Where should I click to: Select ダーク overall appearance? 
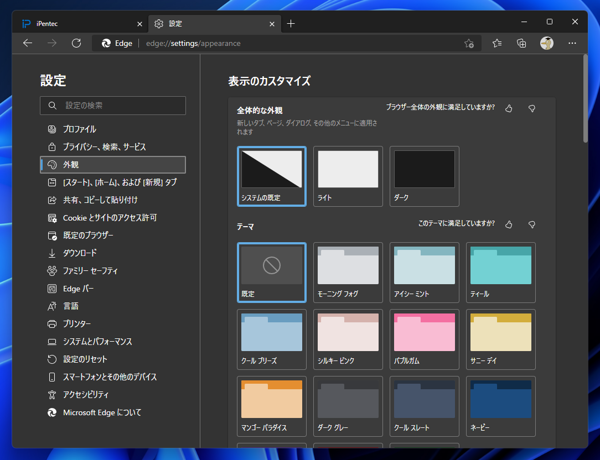point(424,176)
